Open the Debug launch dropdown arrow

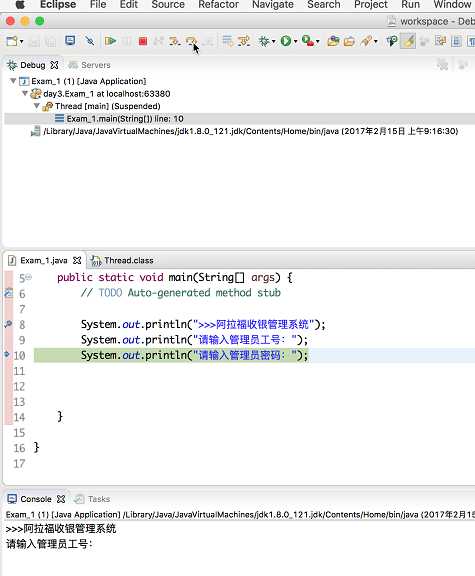[273, 42]
